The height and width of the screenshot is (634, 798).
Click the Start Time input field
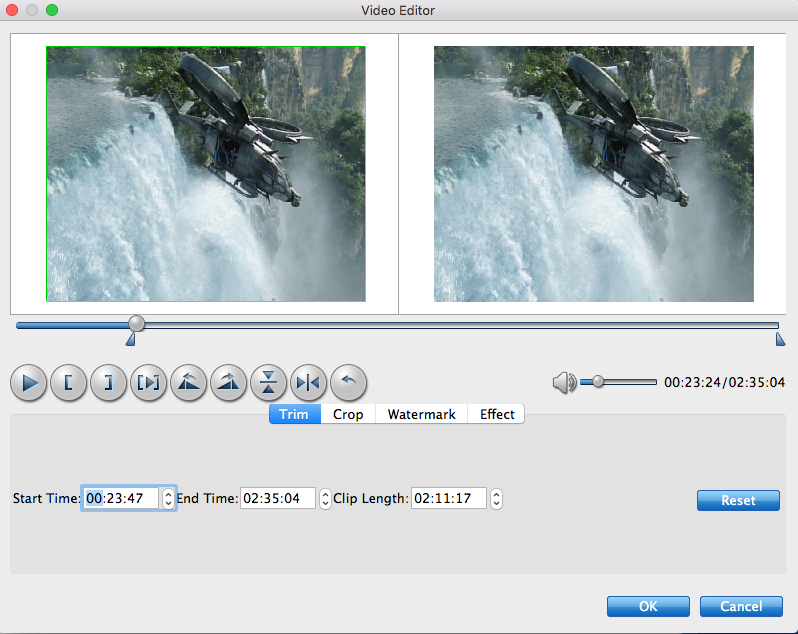coord(121,498)
